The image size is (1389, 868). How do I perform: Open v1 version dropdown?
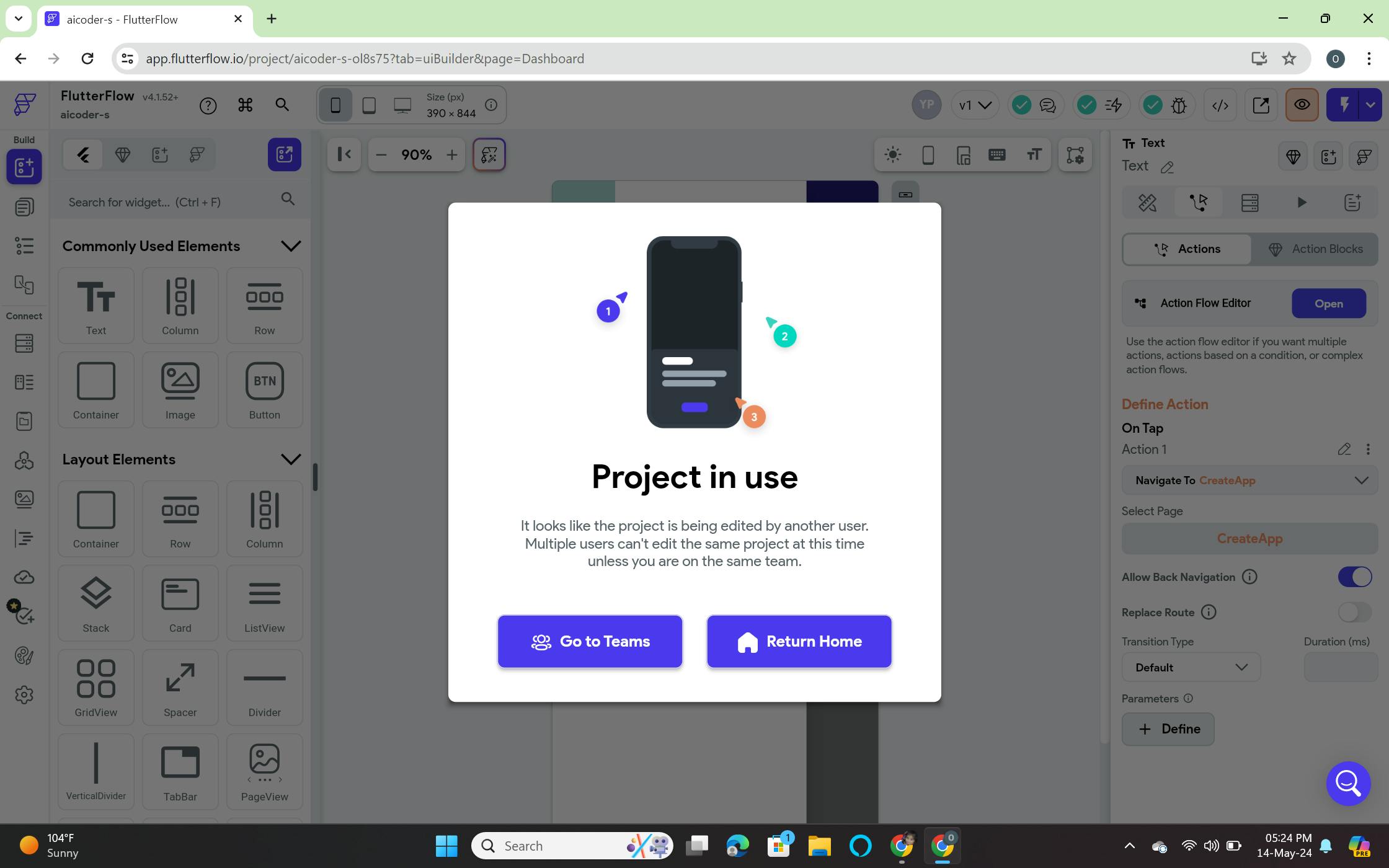[x=975, y=105]
